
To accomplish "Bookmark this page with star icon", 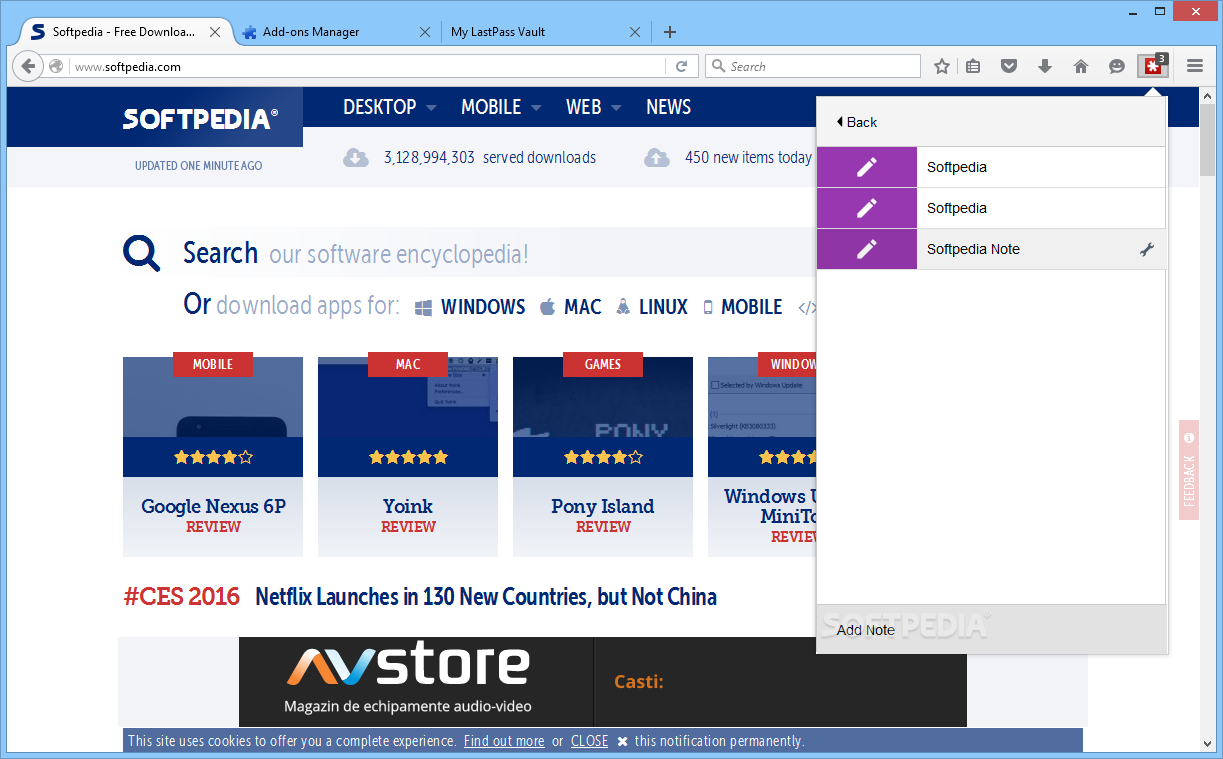I will pos(942,66).
